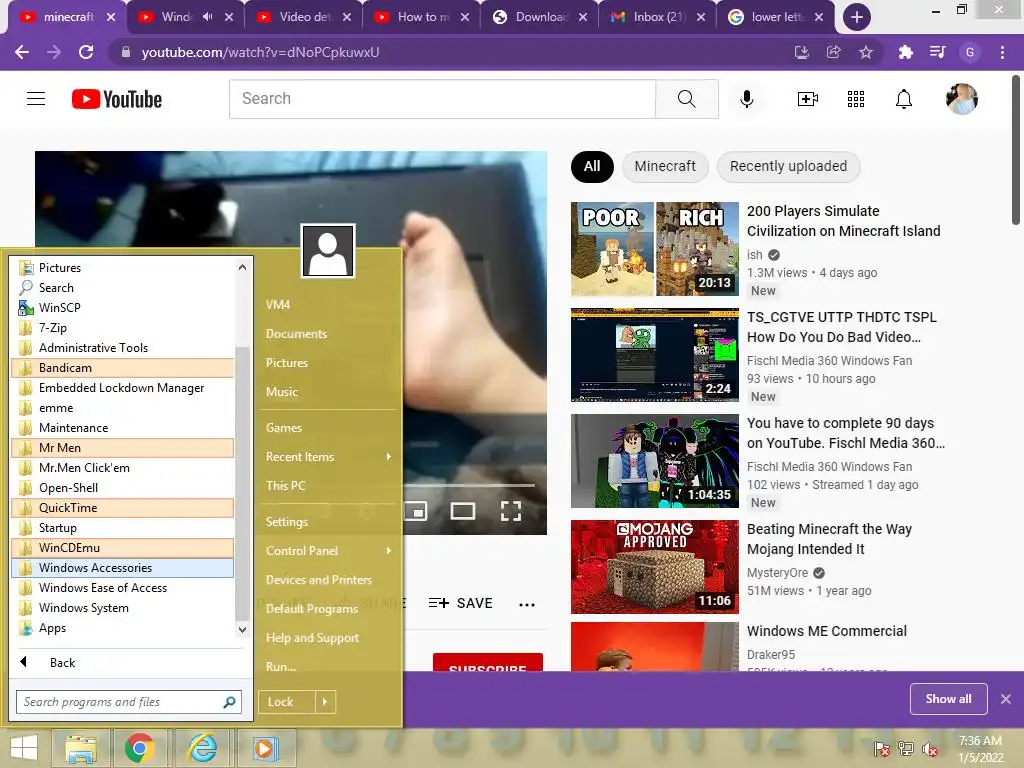The width and height of the screenshot is (1024, 768).
Task: Click the search icon in Start menu search box
Action: 229,702
